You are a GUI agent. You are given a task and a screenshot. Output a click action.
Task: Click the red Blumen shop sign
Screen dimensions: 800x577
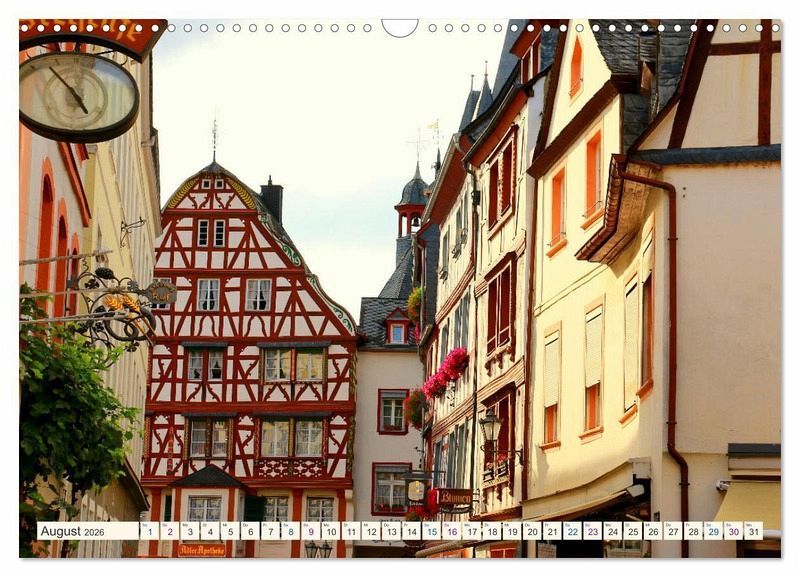tap(452, 497)
